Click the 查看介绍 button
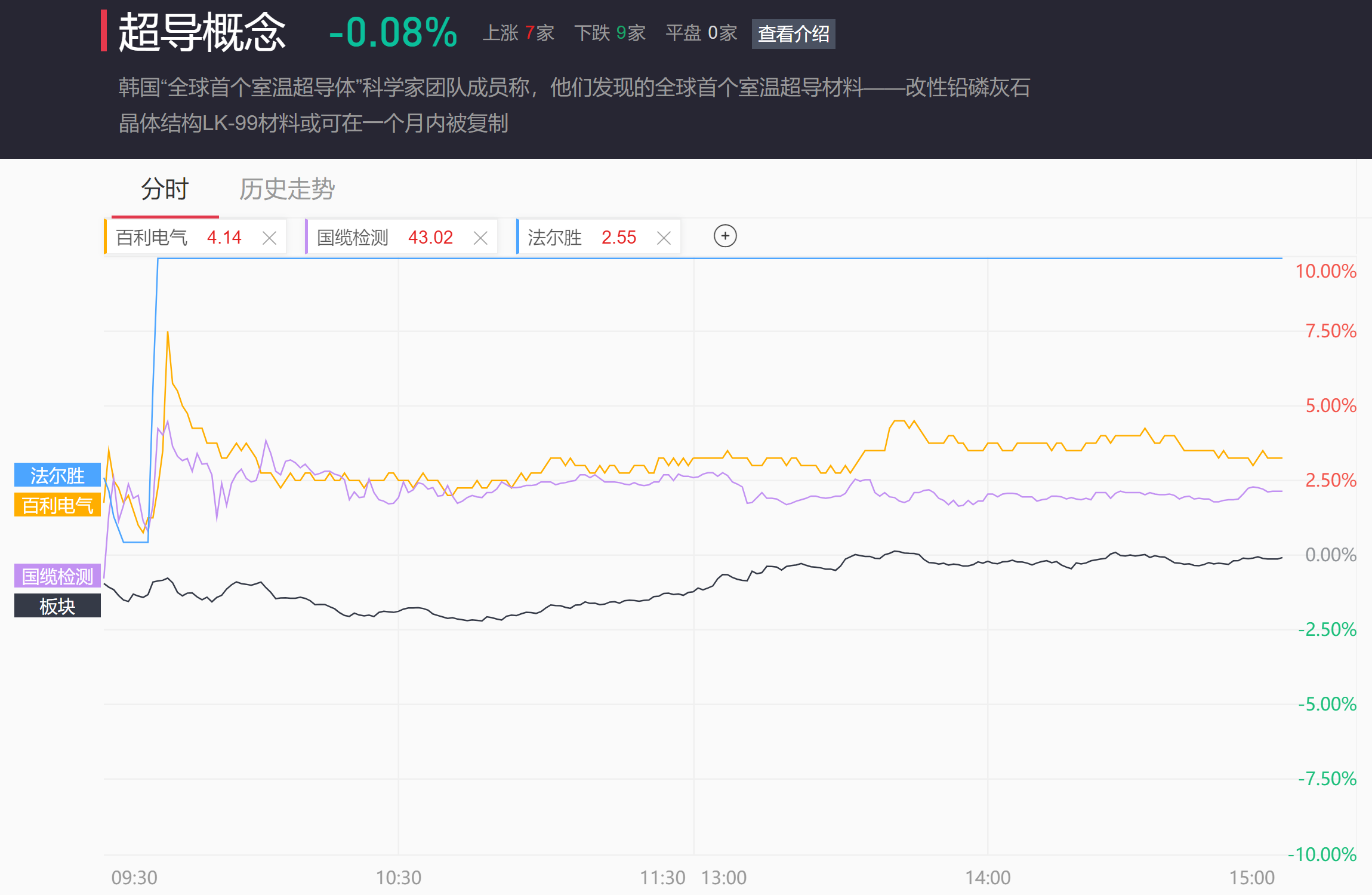The image size is (1372, 895). [x=793, y=34]
